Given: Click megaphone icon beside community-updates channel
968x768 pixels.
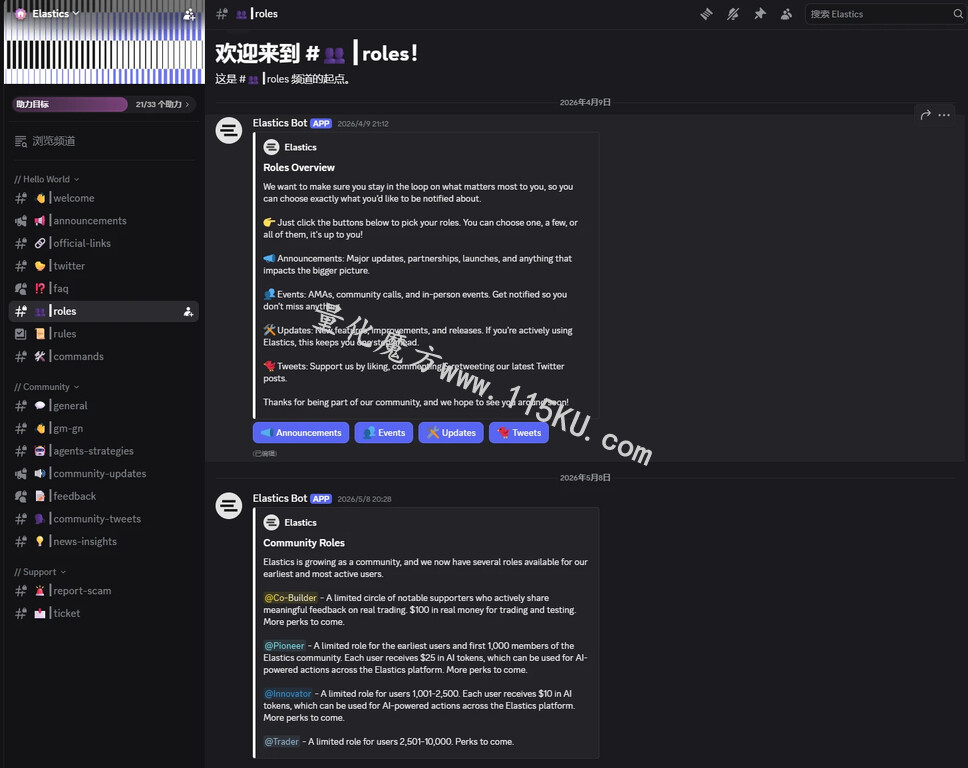Looking at the screenshot, I should point(21,474).
